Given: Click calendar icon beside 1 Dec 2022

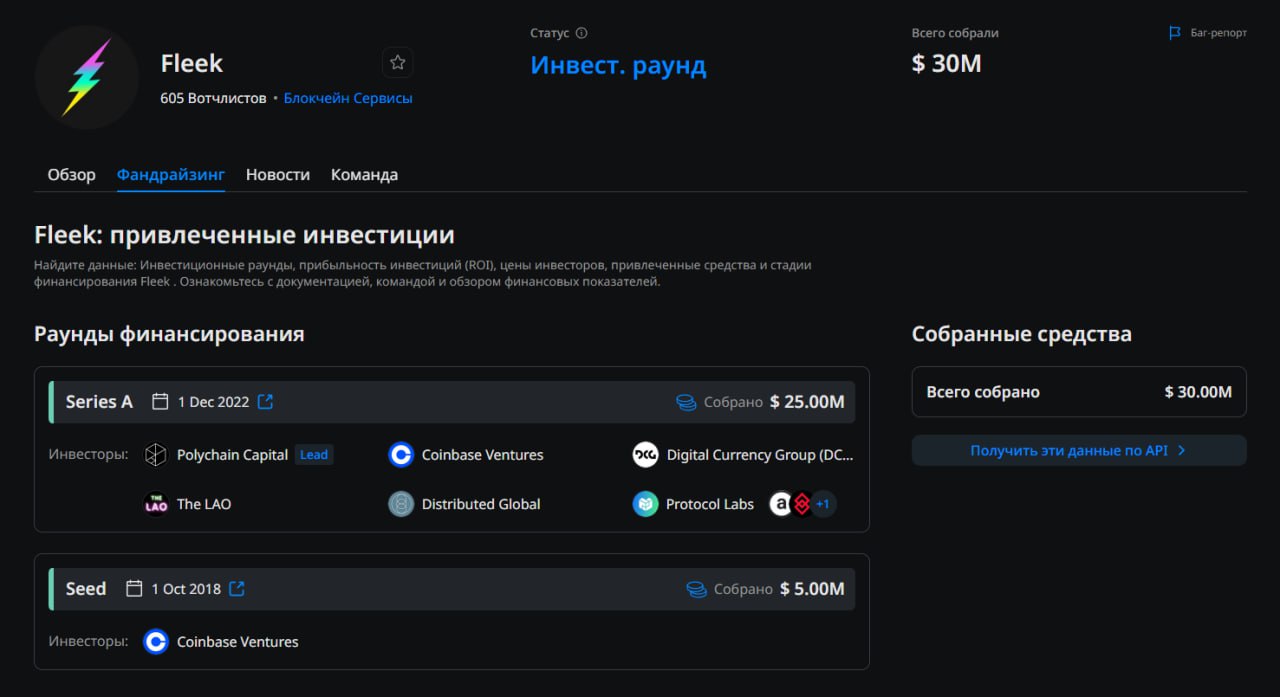Looking at the screenshot, I should point(160,402).
